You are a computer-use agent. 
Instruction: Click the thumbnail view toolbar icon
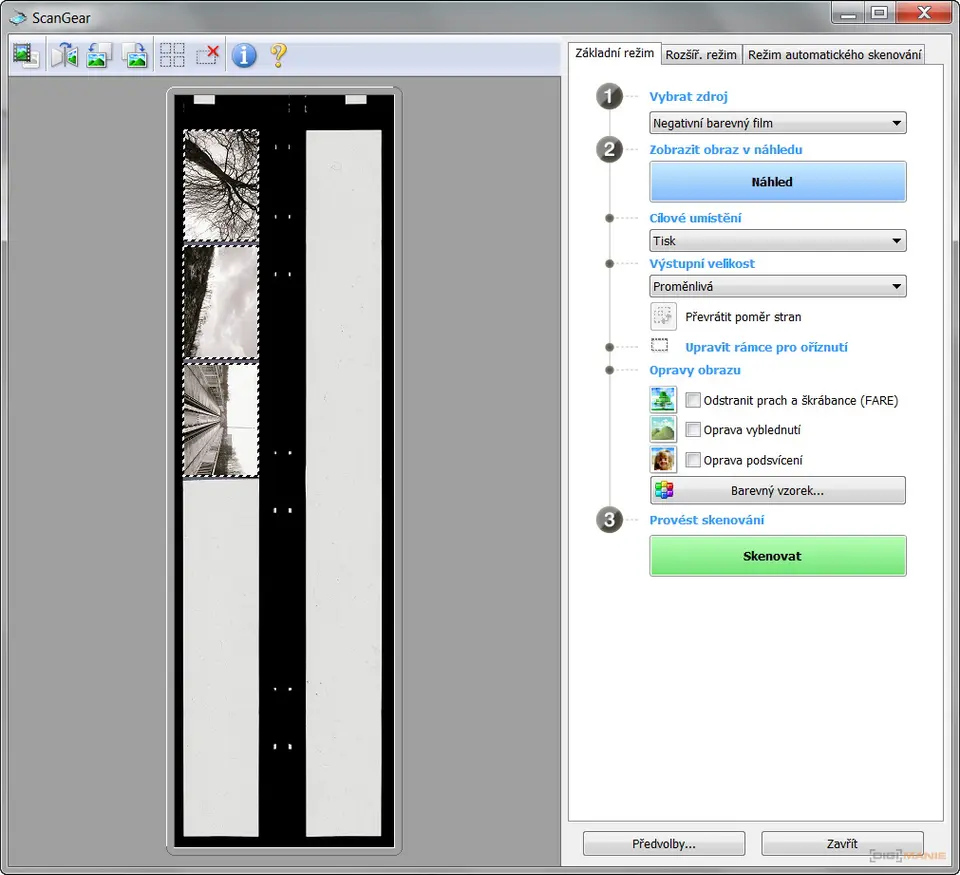[26, 55]
